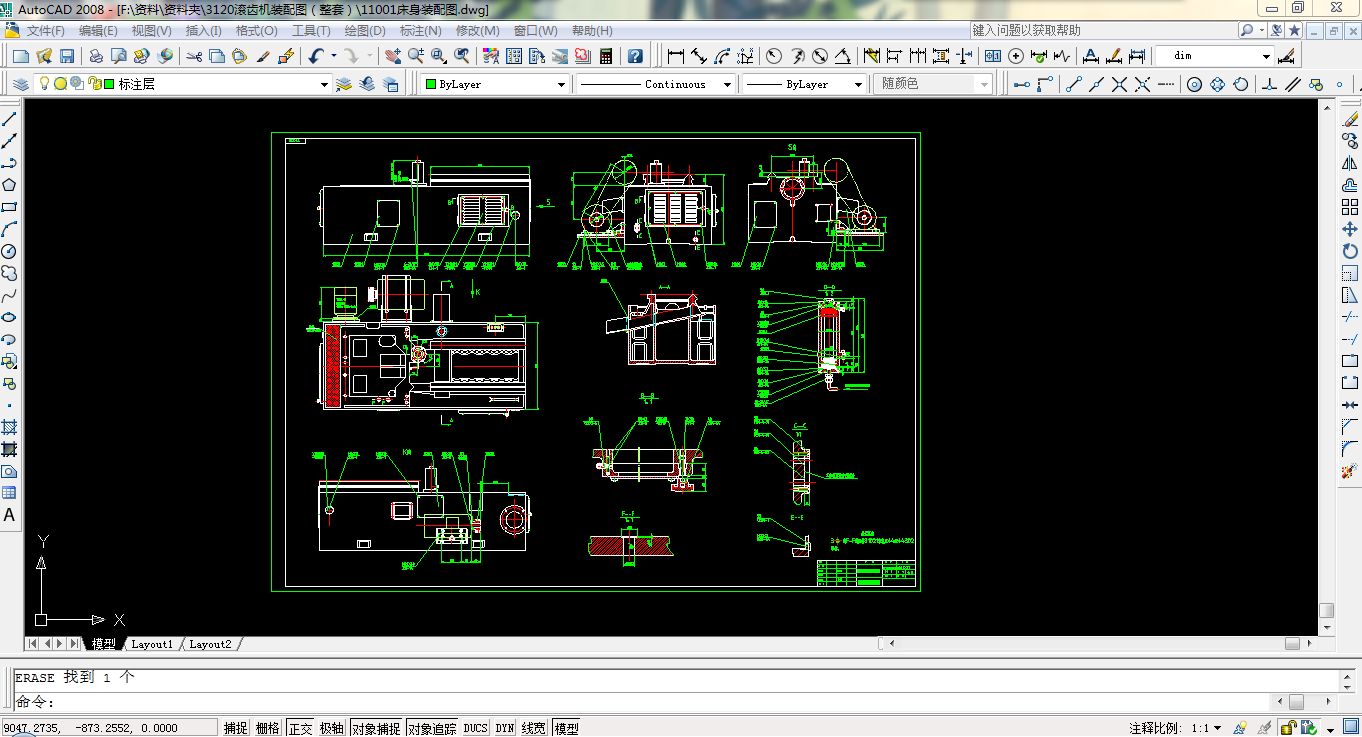Open the calculator tool icon
This screenshot has width=1362, height=737.
[x=606, y=56]
